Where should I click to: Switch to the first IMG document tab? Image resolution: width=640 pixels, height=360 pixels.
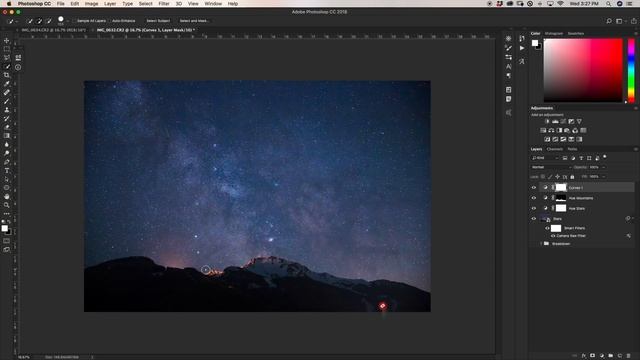(53, 30)
